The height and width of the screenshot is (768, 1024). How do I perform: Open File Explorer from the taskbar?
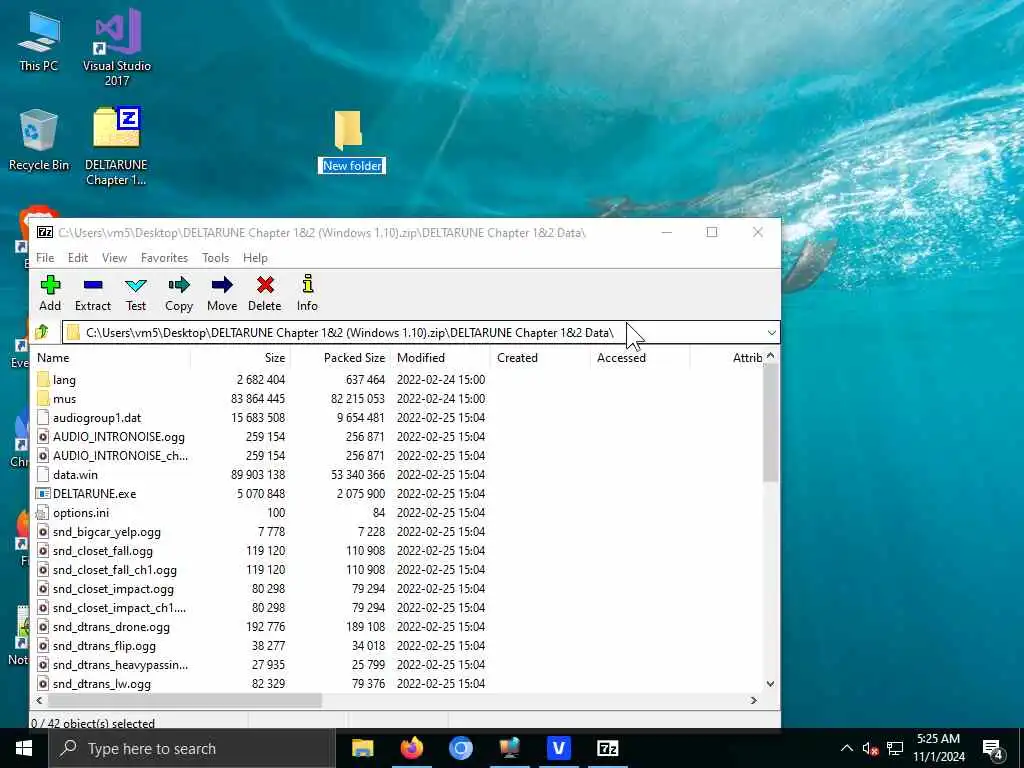point(362,748)
